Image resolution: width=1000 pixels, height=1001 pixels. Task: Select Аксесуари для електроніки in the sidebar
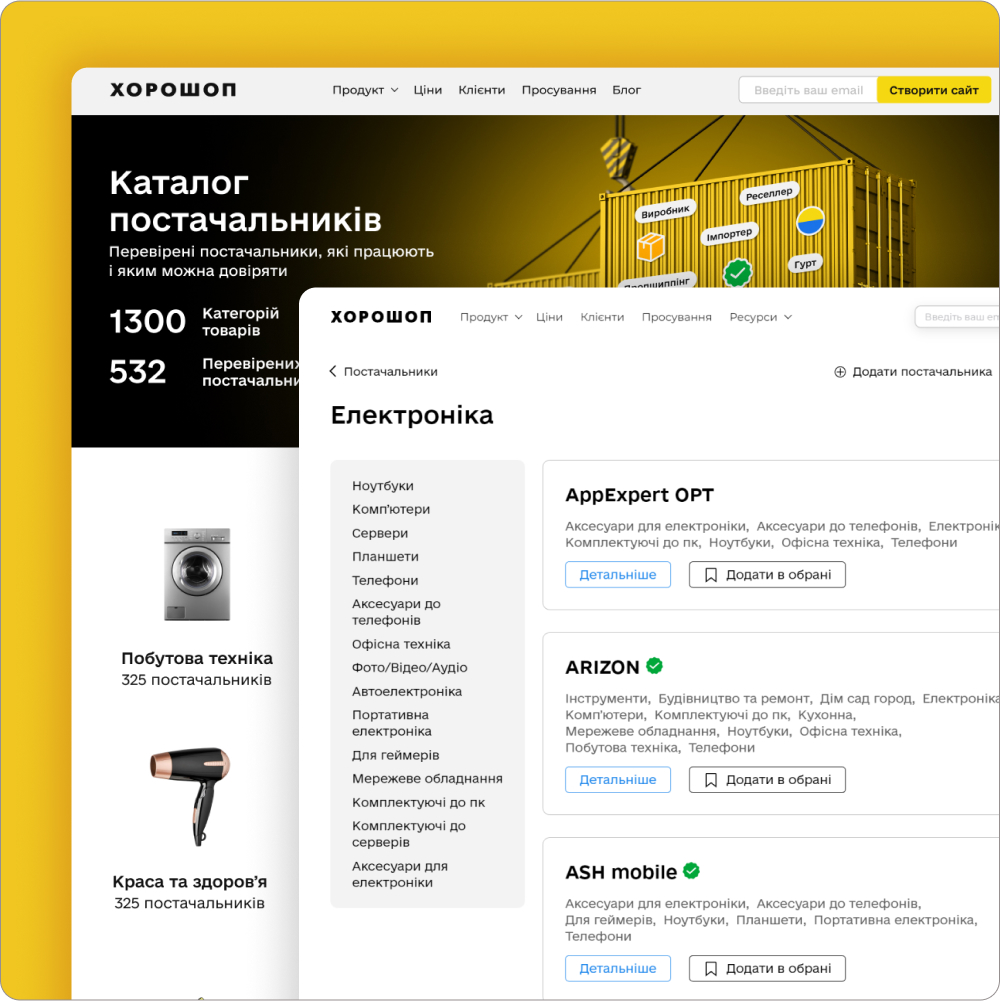click(x=400, y=874)
